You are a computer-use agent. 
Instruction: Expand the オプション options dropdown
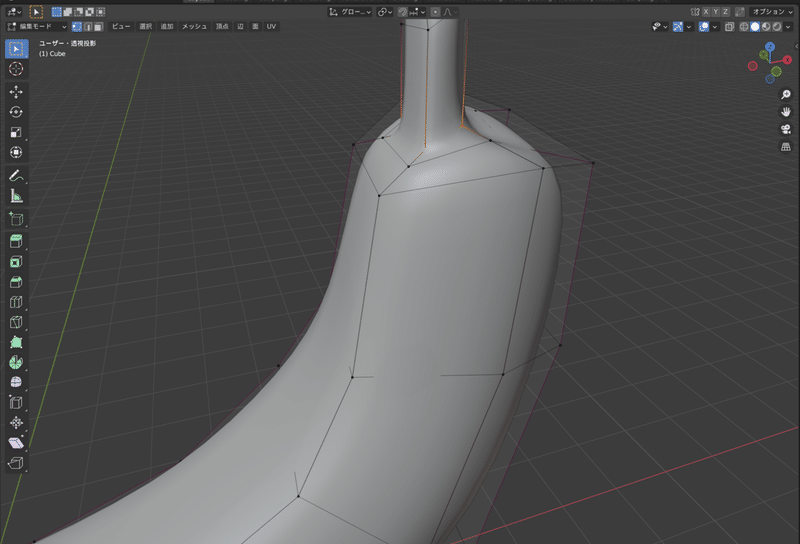click(x=772, y=11)
